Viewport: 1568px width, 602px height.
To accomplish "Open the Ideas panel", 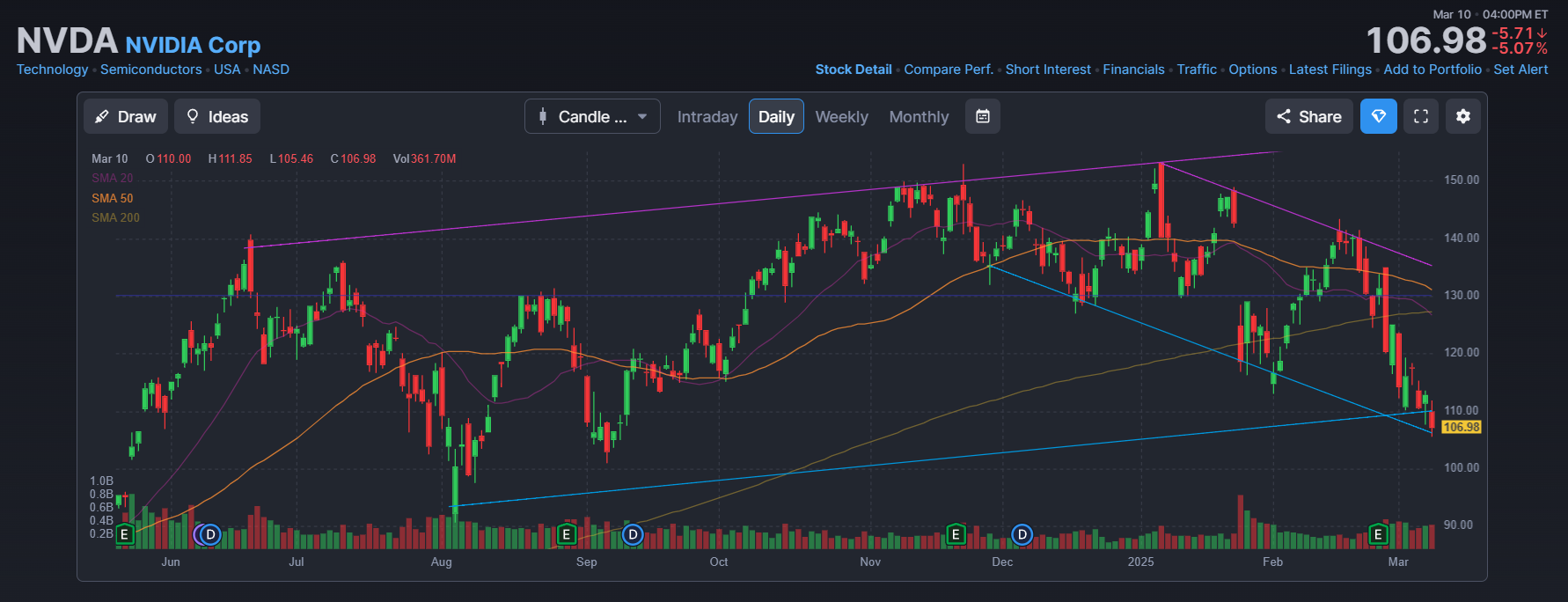I will 217,116.
